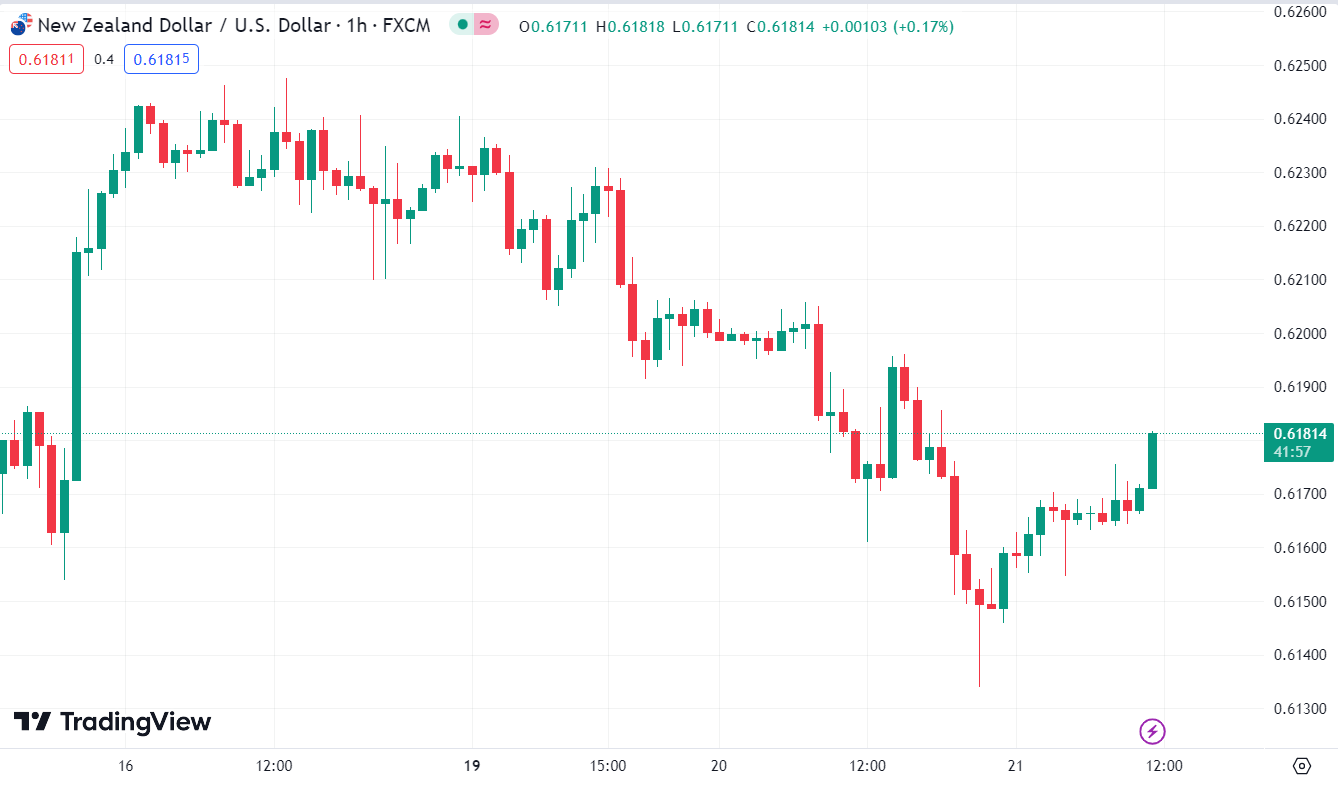Viewport: 1338px width, 786px height.
Task: Click the 21 date label on time axis
Action: click(x=1016, y=766)
